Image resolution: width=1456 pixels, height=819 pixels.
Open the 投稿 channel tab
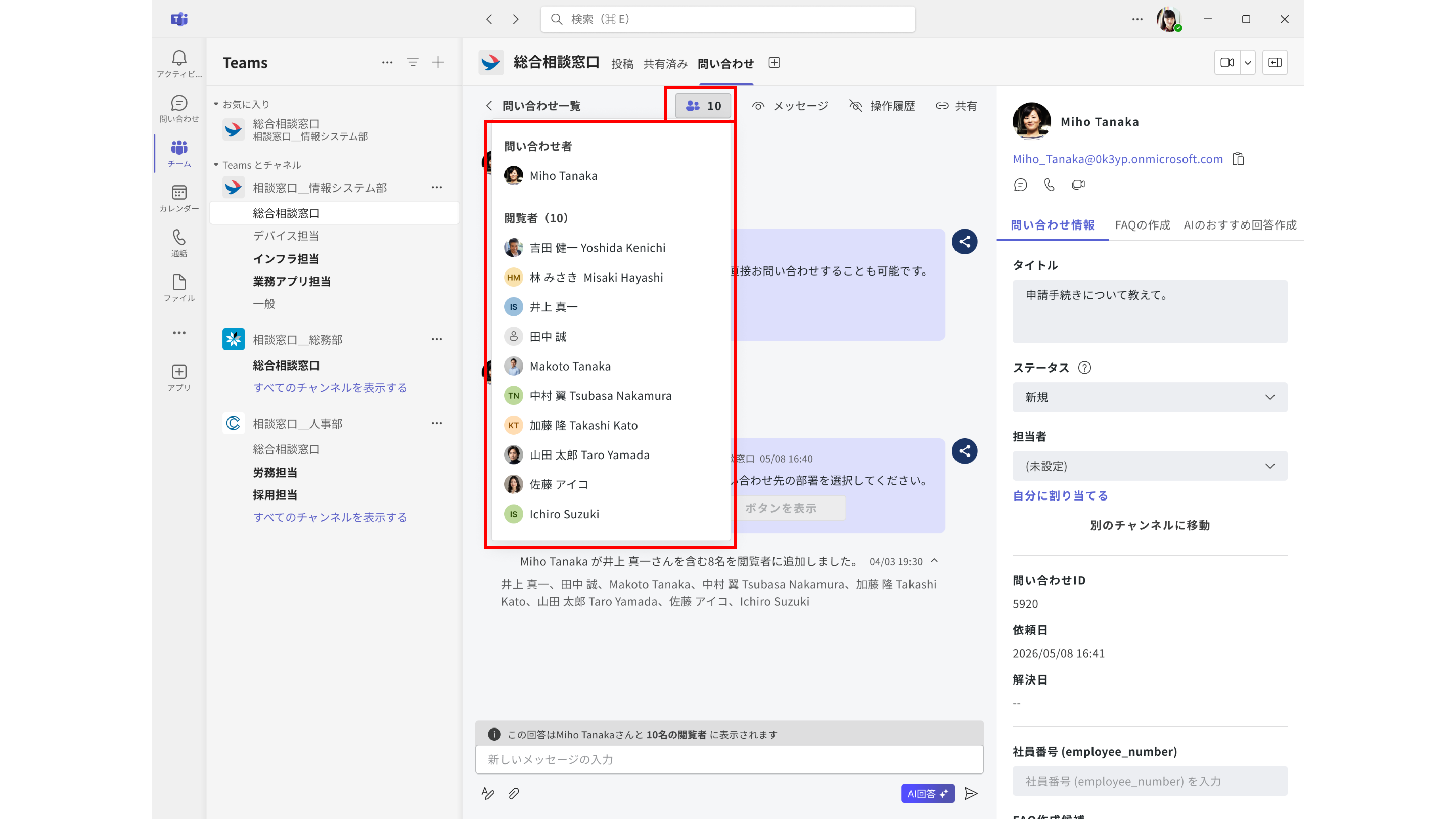622,63
